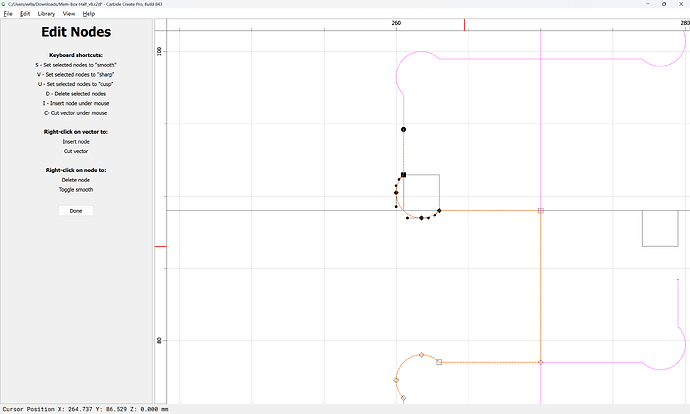The image size is (690, 414).
Task: Click the 'Delete node' text line
Action: pos(76,180)
